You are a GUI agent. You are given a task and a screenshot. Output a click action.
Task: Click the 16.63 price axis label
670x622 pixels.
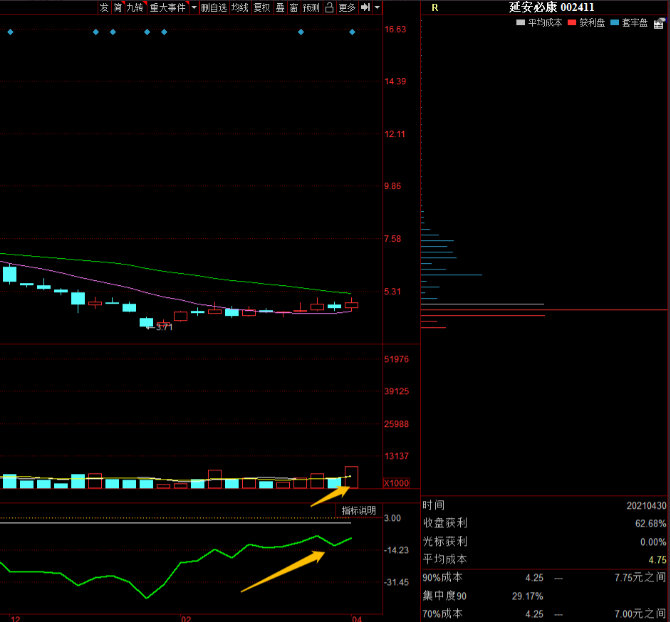pos(395,29)
